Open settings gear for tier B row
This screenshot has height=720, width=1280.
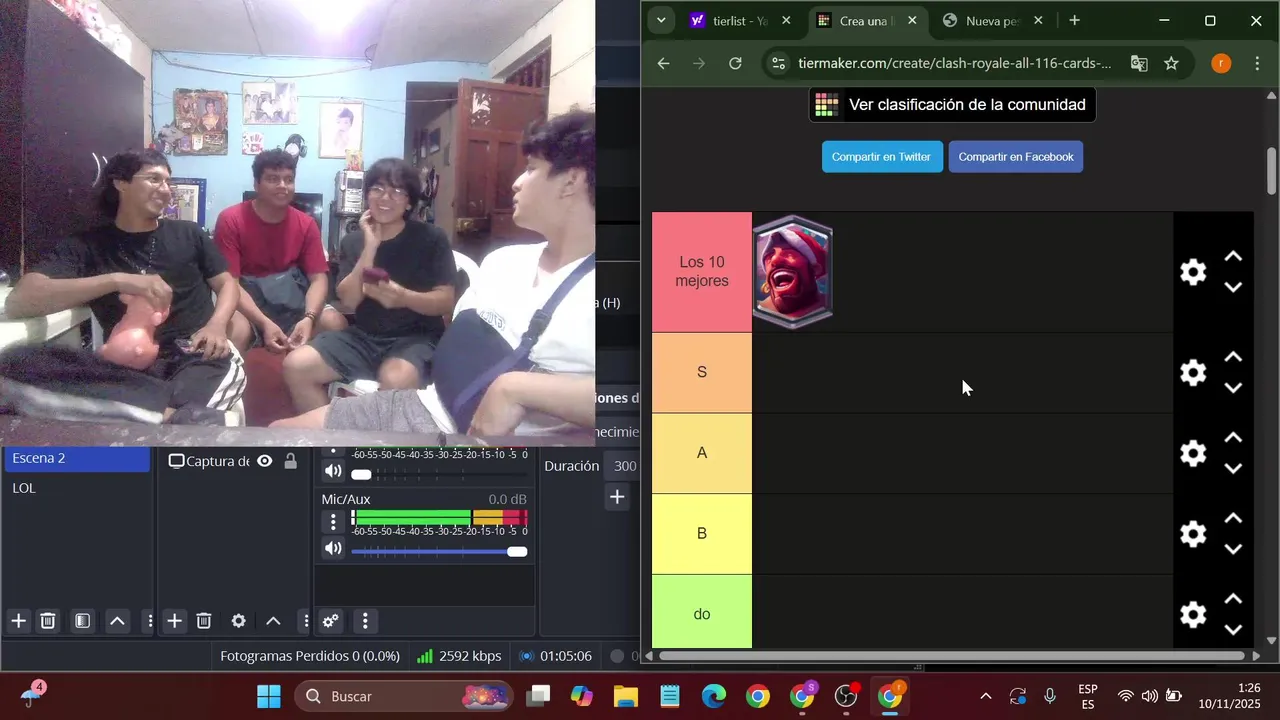click(1192, 534)
